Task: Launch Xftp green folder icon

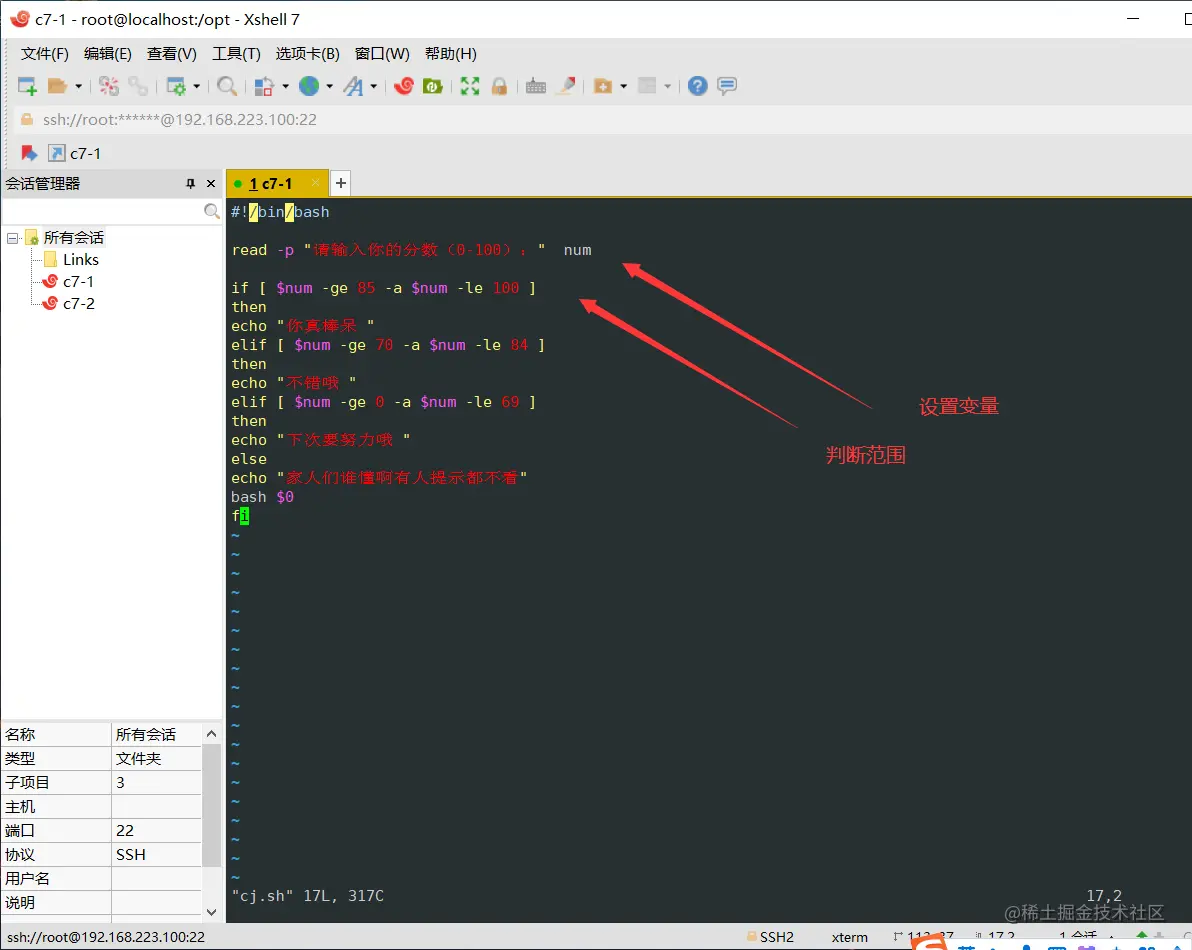Action: tap(433, 86)
